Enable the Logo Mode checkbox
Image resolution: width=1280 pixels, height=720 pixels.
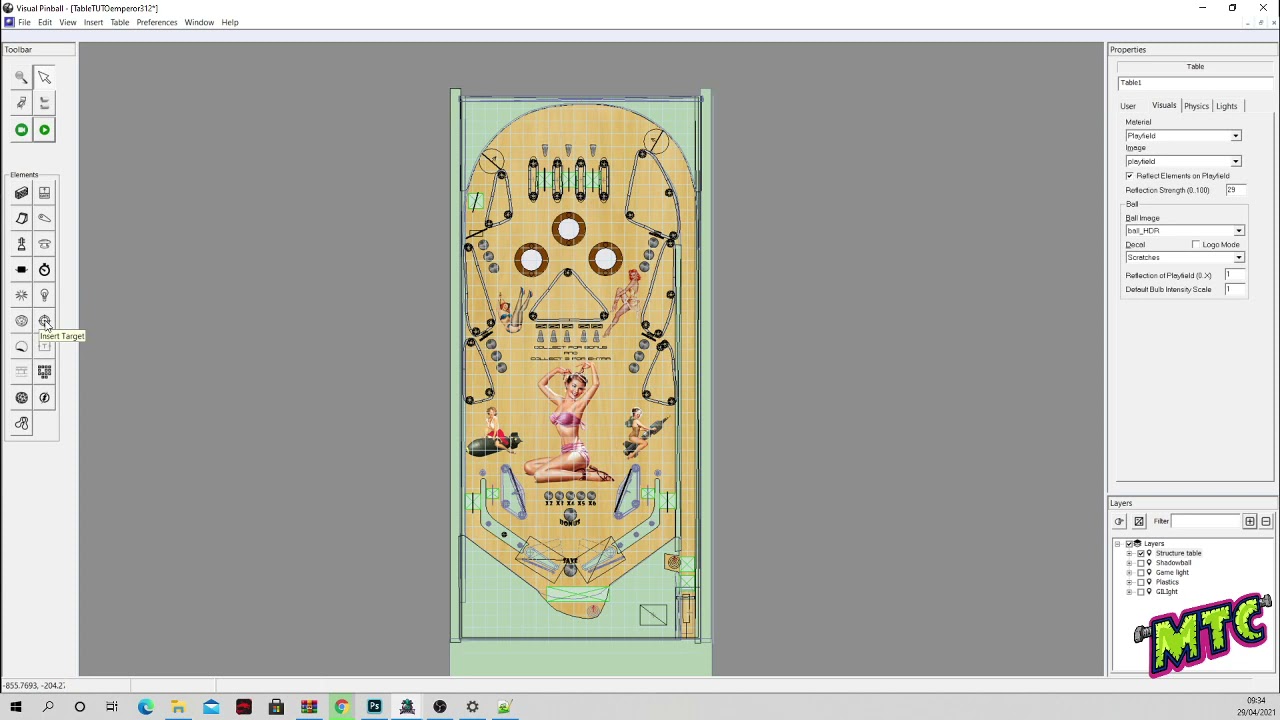pyautogui.click(x=1196, y=245)
